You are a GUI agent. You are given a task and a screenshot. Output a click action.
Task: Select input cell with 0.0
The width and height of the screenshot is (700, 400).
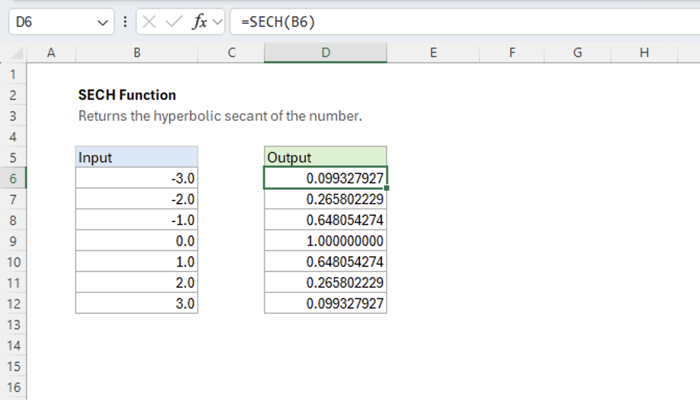point(137,241)
